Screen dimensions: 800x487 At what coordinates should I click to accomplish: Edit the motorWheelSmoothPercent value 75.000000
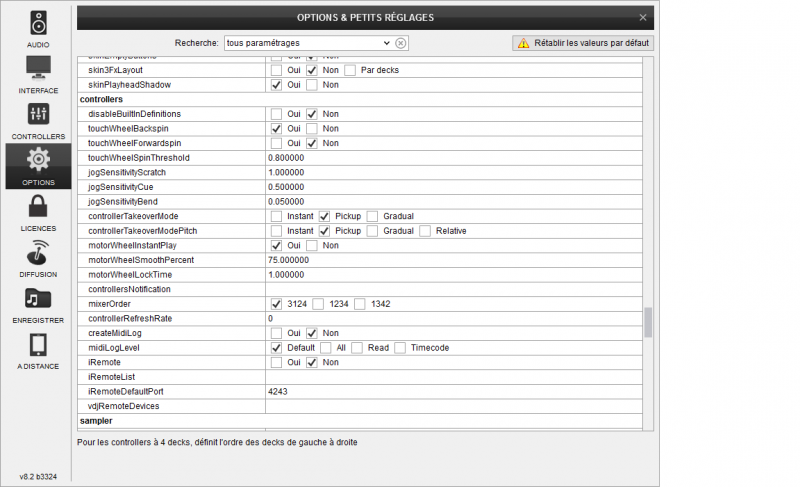click(454, 260)
